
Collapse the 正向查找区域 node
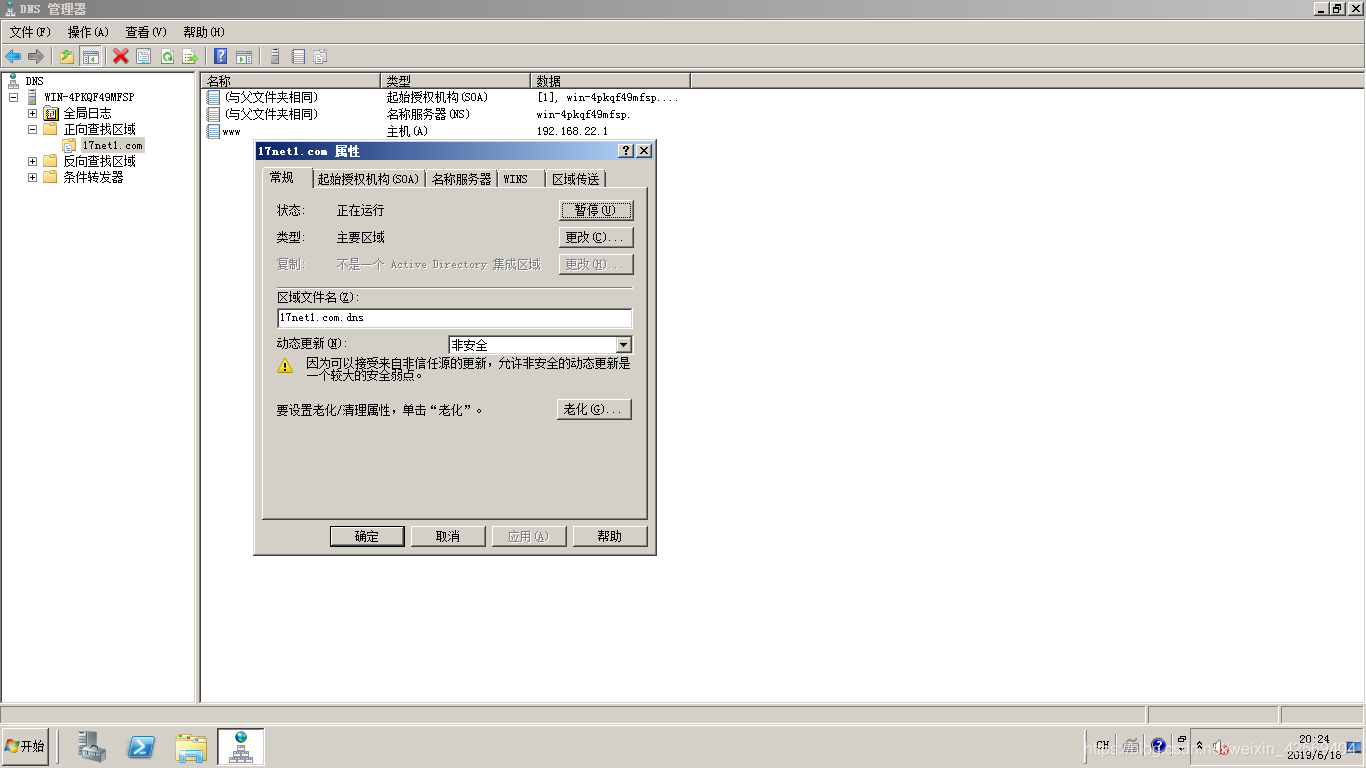pyautogui.click(x=32, y=129)
